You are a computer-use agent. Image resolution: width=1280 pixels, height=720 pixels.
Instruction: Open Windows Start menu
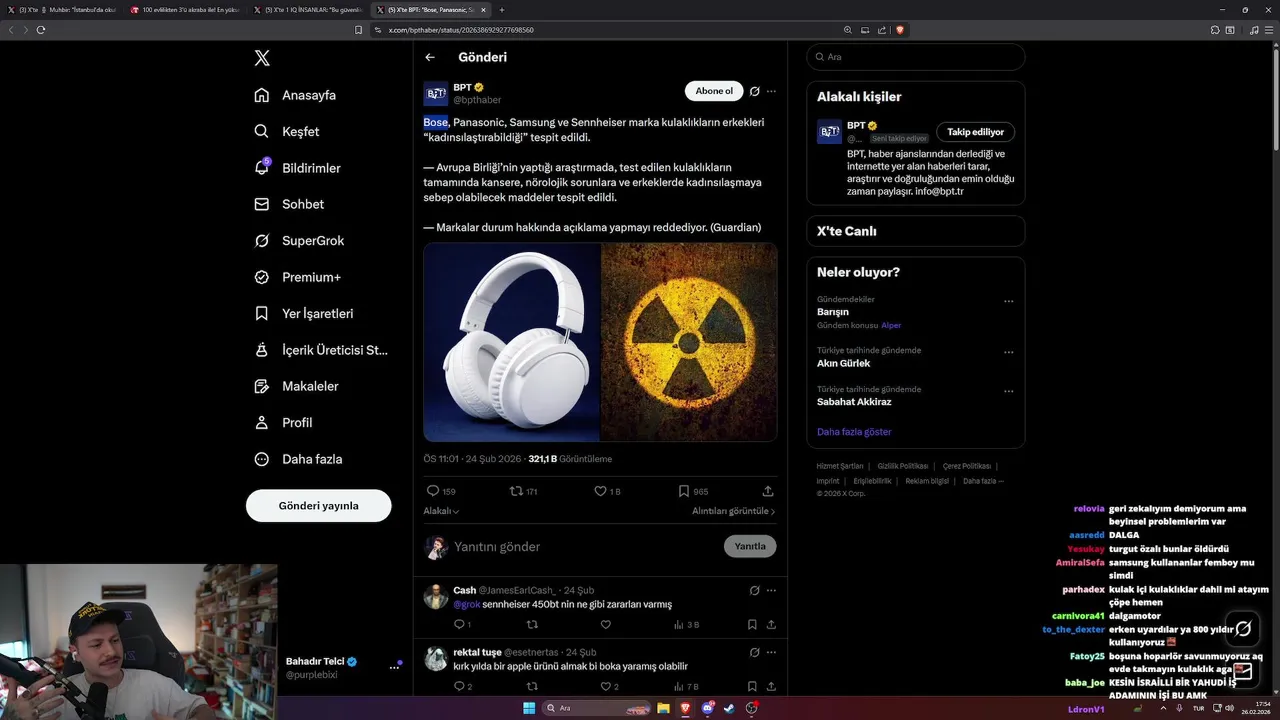click(x=529, y=708)
